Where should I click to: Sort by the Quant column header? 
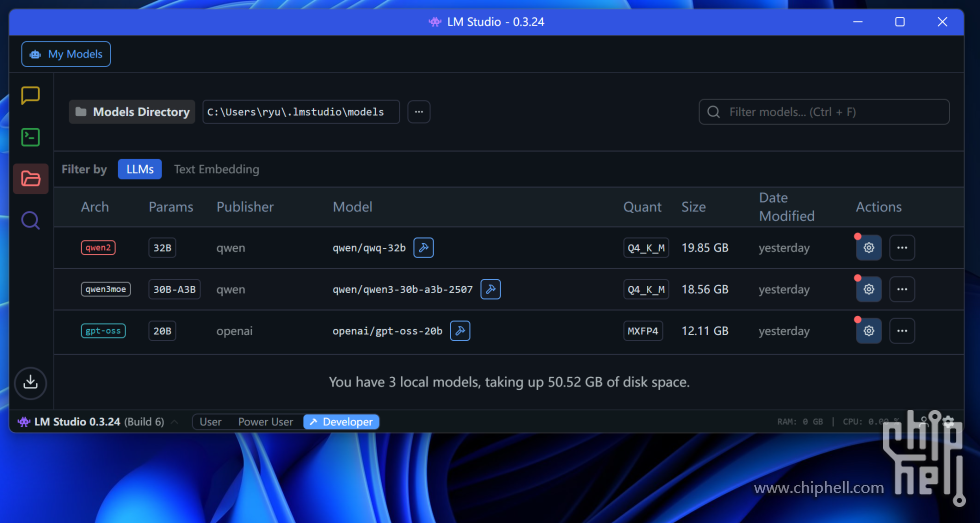pos(642,207)
